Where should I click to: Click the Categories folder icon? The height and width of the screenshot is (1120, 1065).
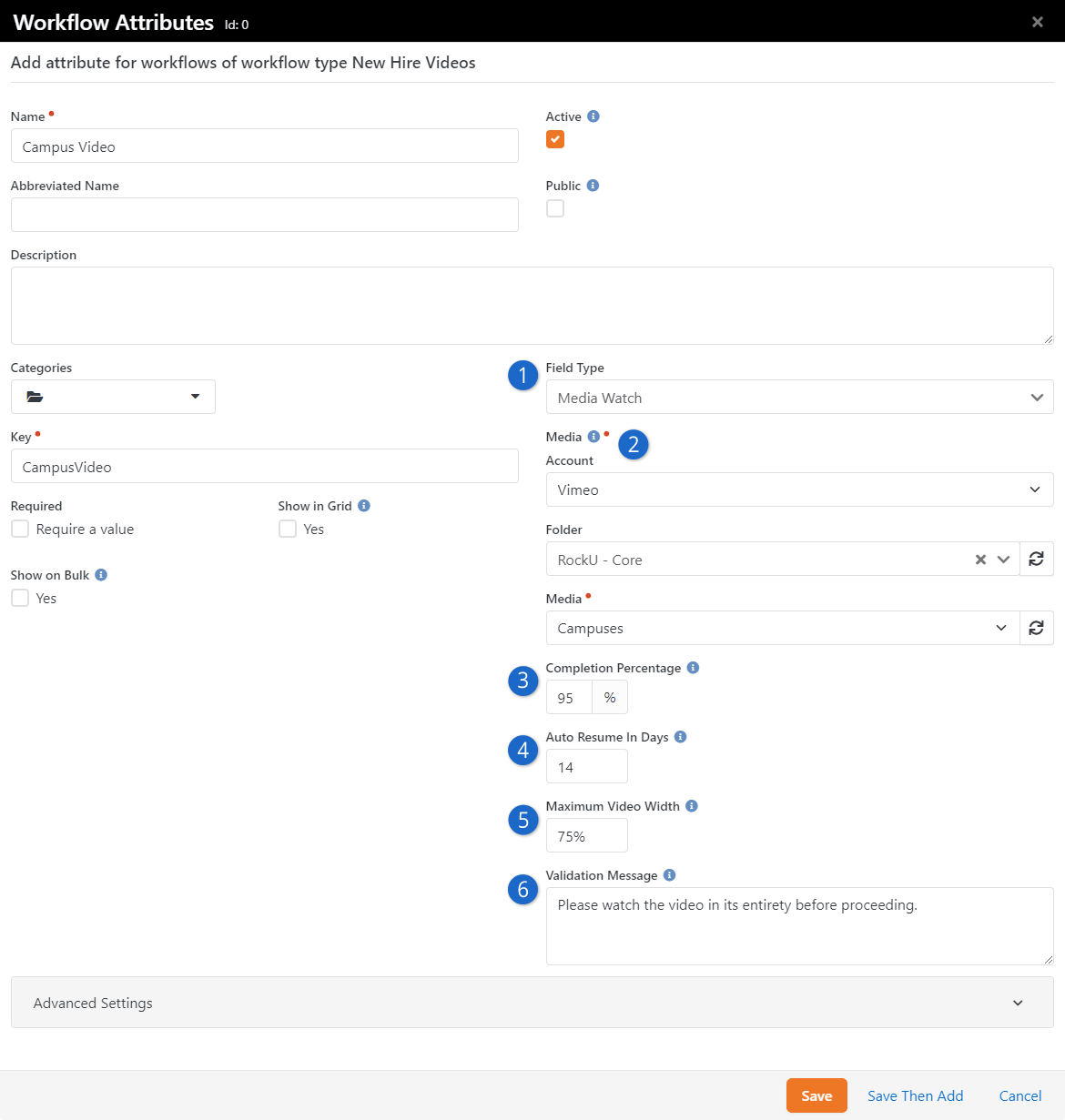[x=35, y=397]
